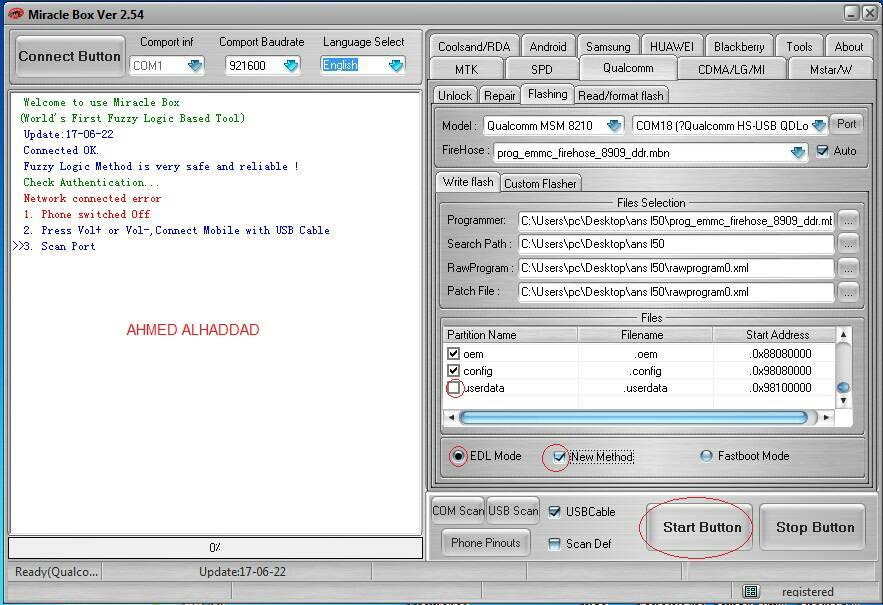Click the Programmer path input field
Screen dimensions: 883x605
pyautogui.click(x=676, y=221)
